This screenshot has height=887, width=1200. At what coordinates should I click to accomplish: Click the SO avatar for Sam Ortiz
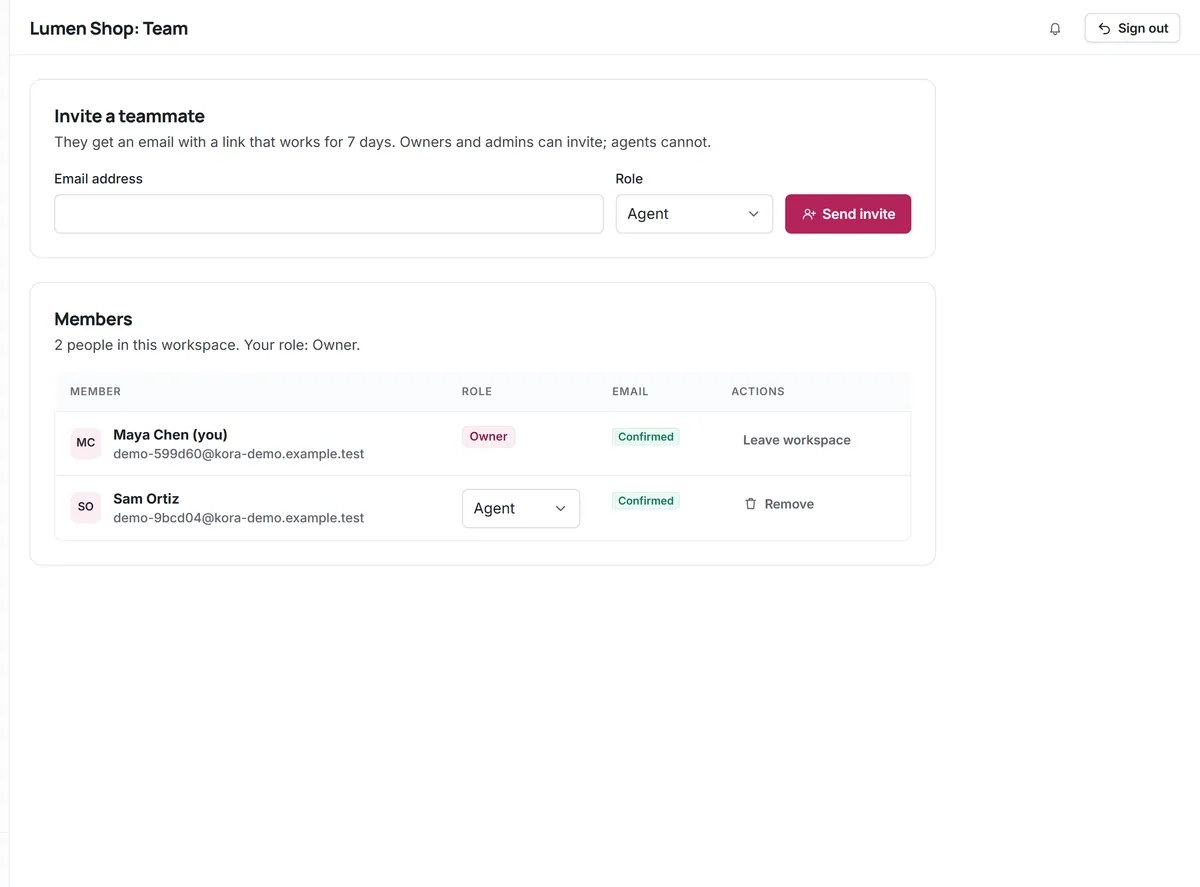pos(86,507)
